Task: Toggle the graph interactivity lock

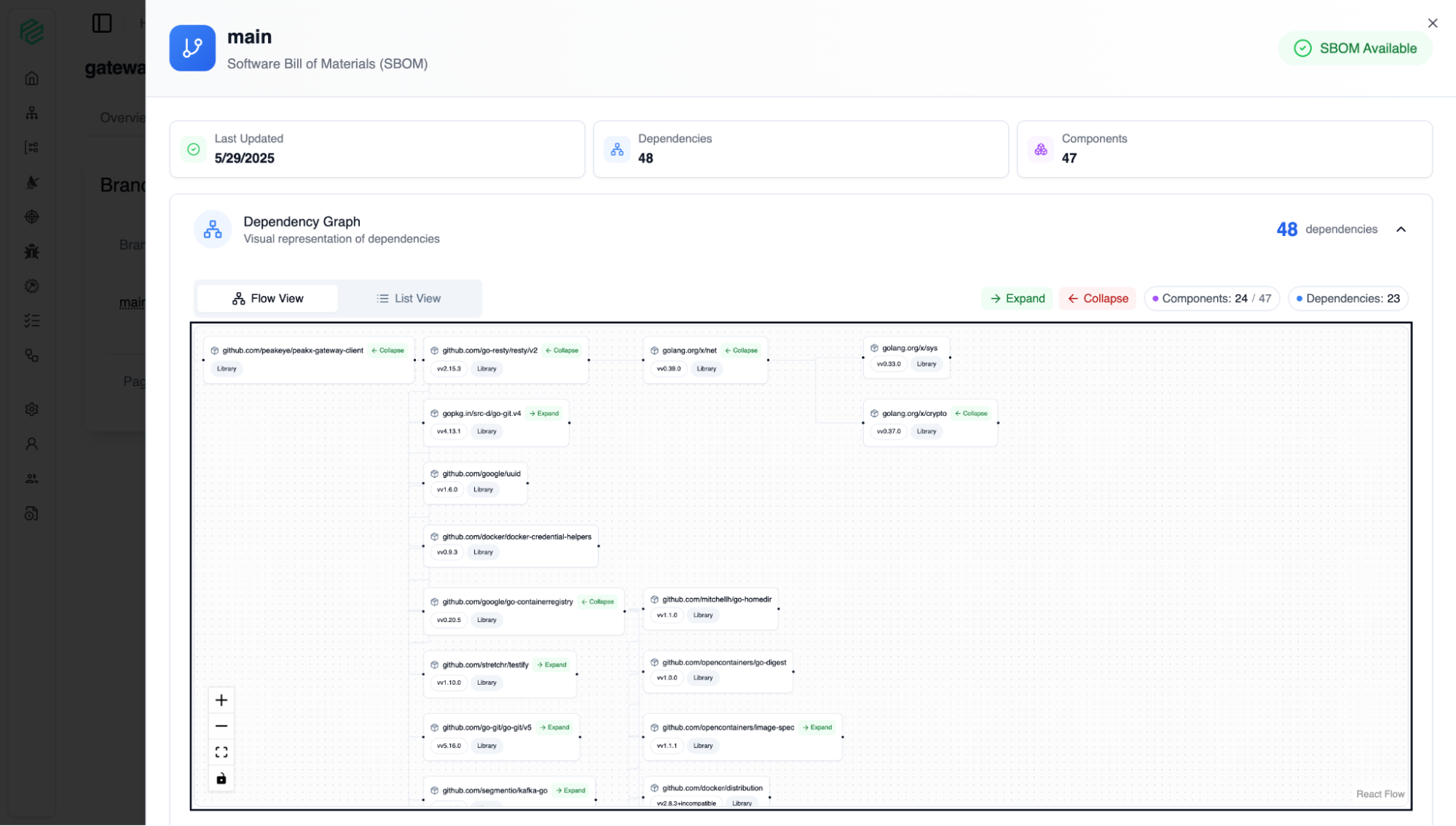Action: (221, 779)
